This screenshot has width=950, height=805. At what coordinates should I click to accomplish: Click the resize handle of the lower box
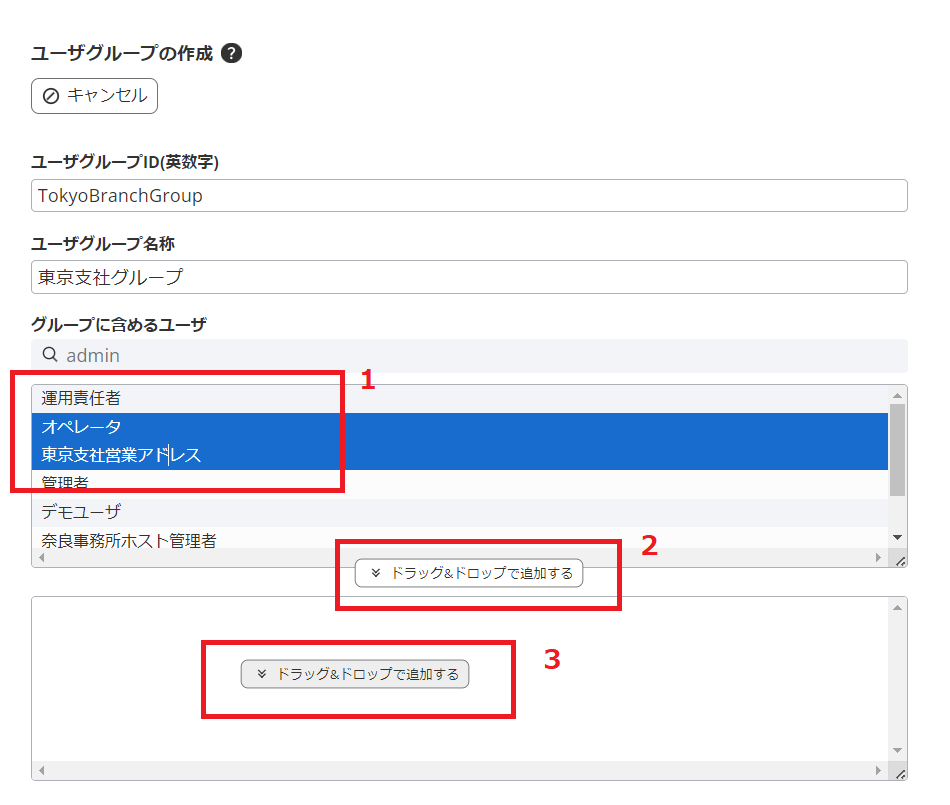pyautogui.click(x=900, y=773)
